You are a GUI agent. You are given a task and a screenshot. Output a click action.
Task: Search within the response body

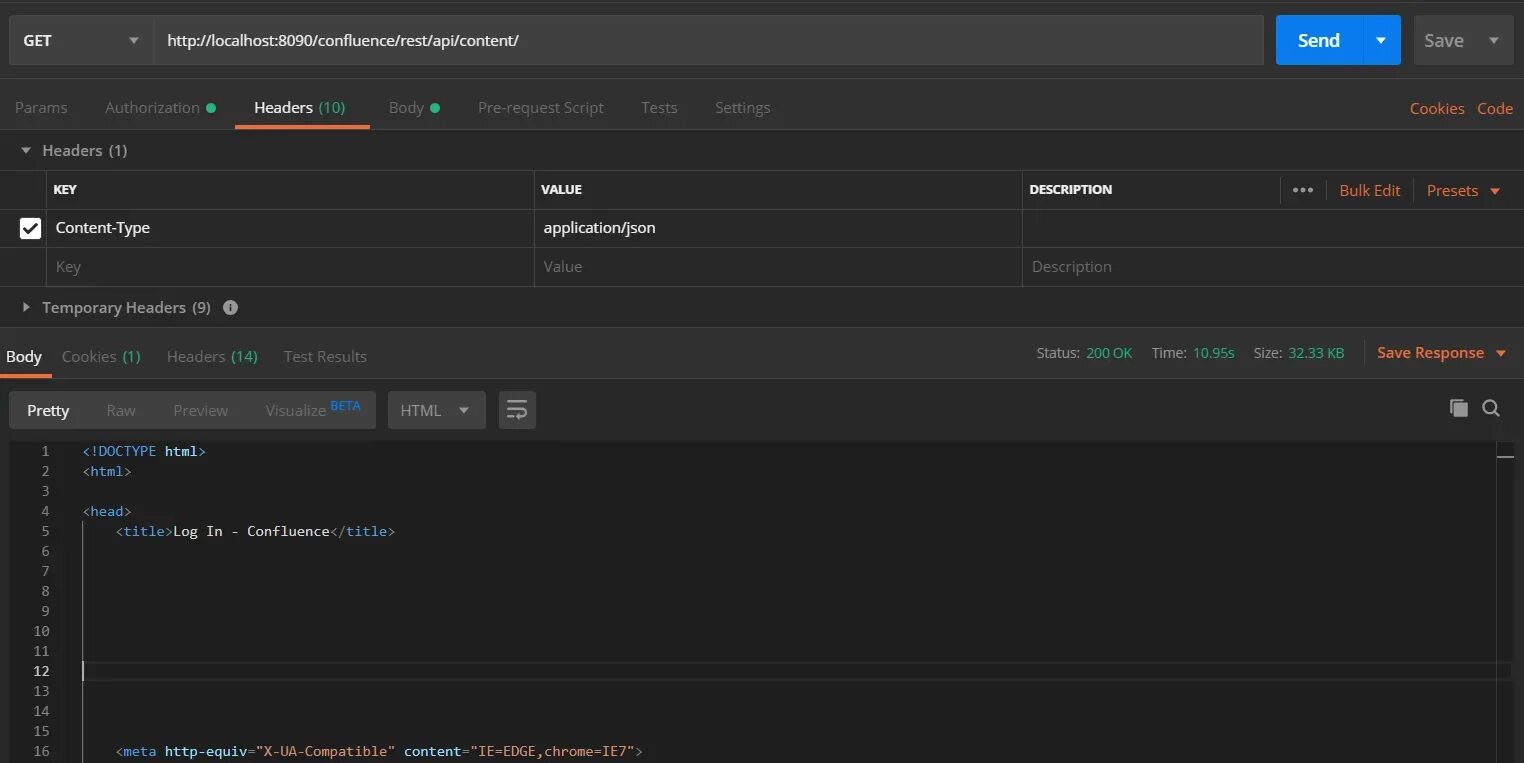(x=1491, y=407)
